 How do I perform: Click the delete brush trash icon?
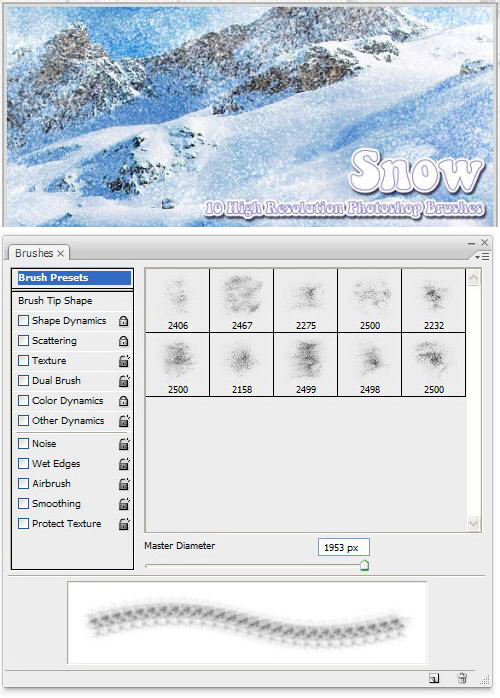tap(462, 678)
